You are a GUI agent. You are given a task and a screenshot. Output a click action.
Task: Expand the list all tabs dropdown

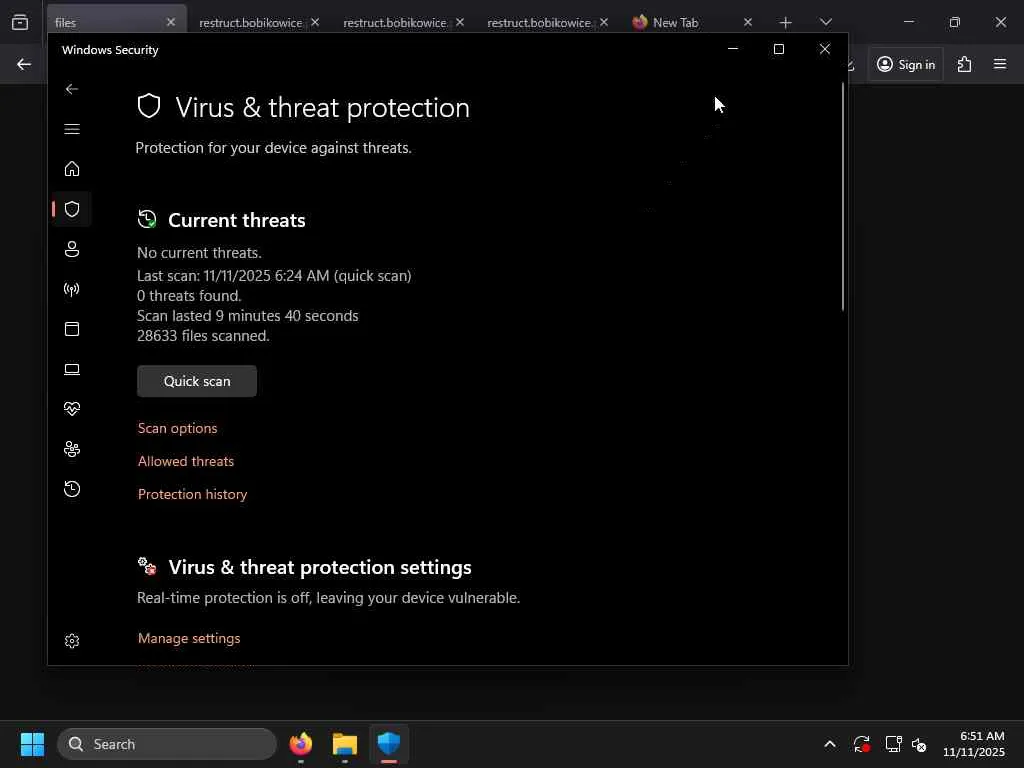[825, 22]
